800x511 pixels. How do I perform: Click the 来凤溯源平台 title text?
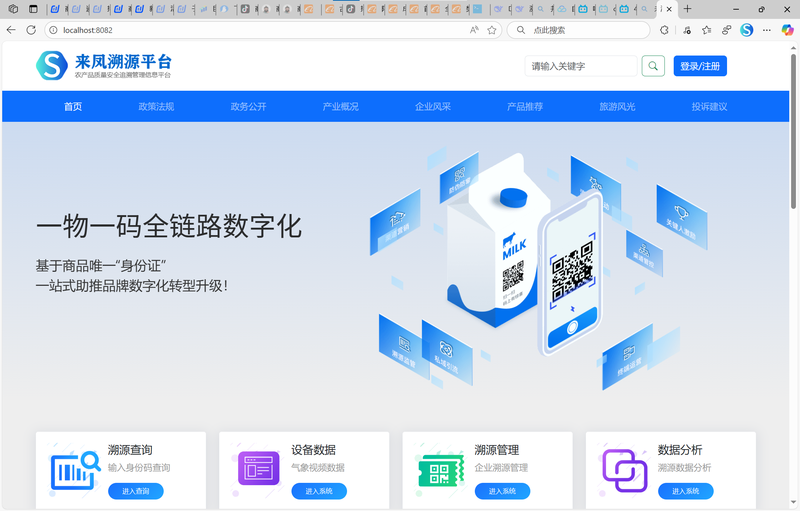click(x=123, y=62)
